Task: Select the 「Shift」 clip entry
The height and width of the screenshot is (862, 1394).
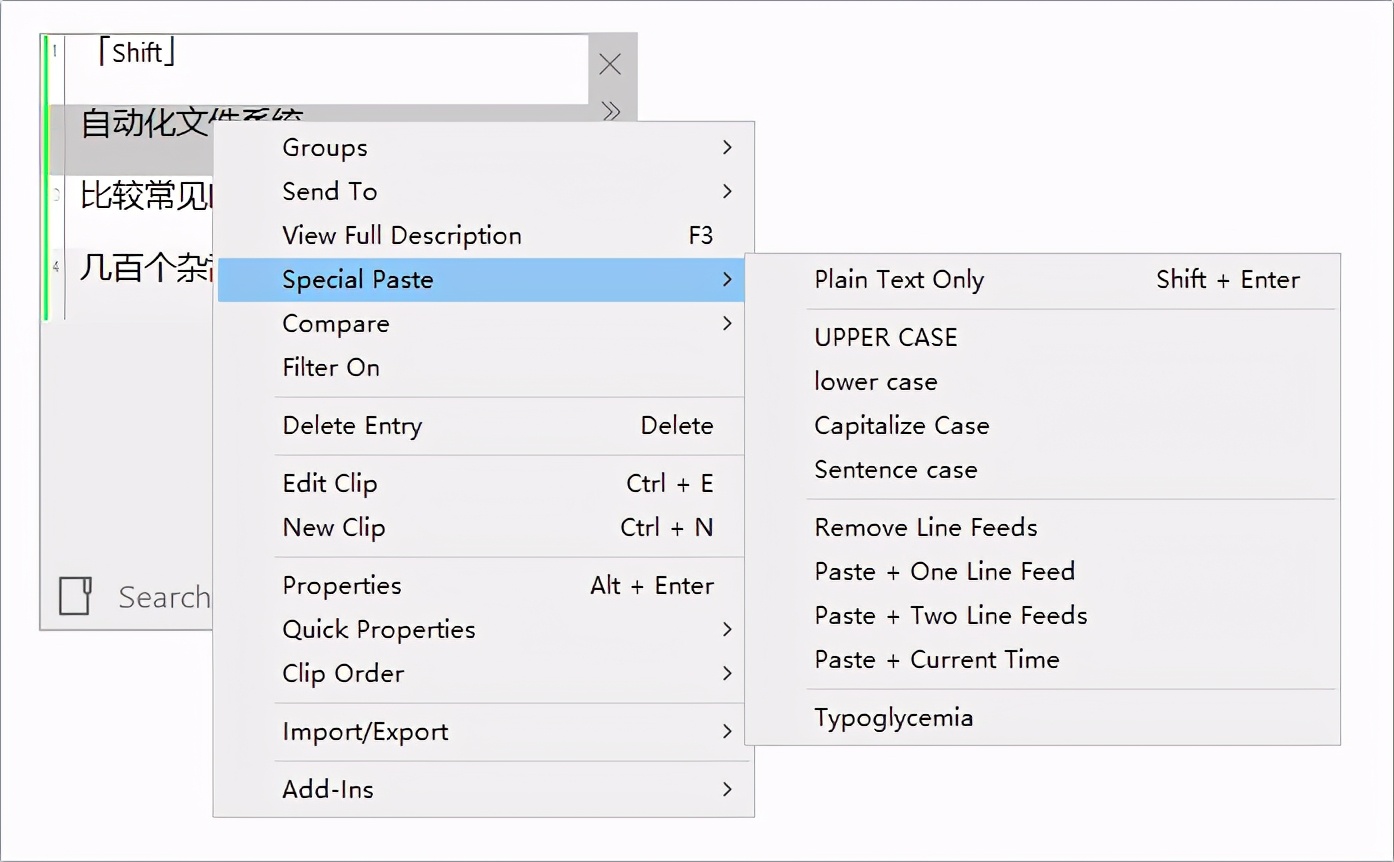Action: (138, 54)
